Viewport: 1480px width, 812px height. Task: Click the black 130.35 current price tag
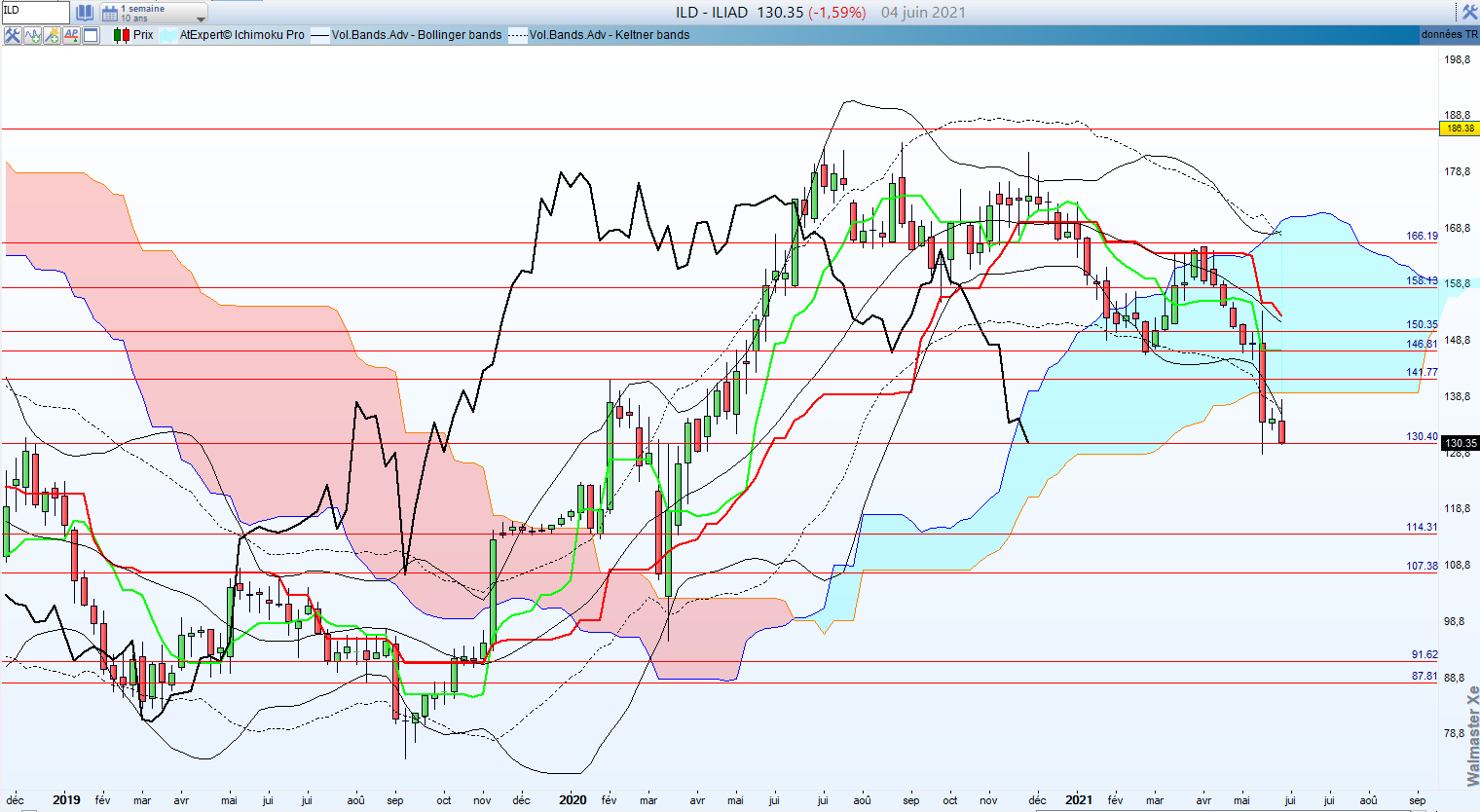point(1461,443)
